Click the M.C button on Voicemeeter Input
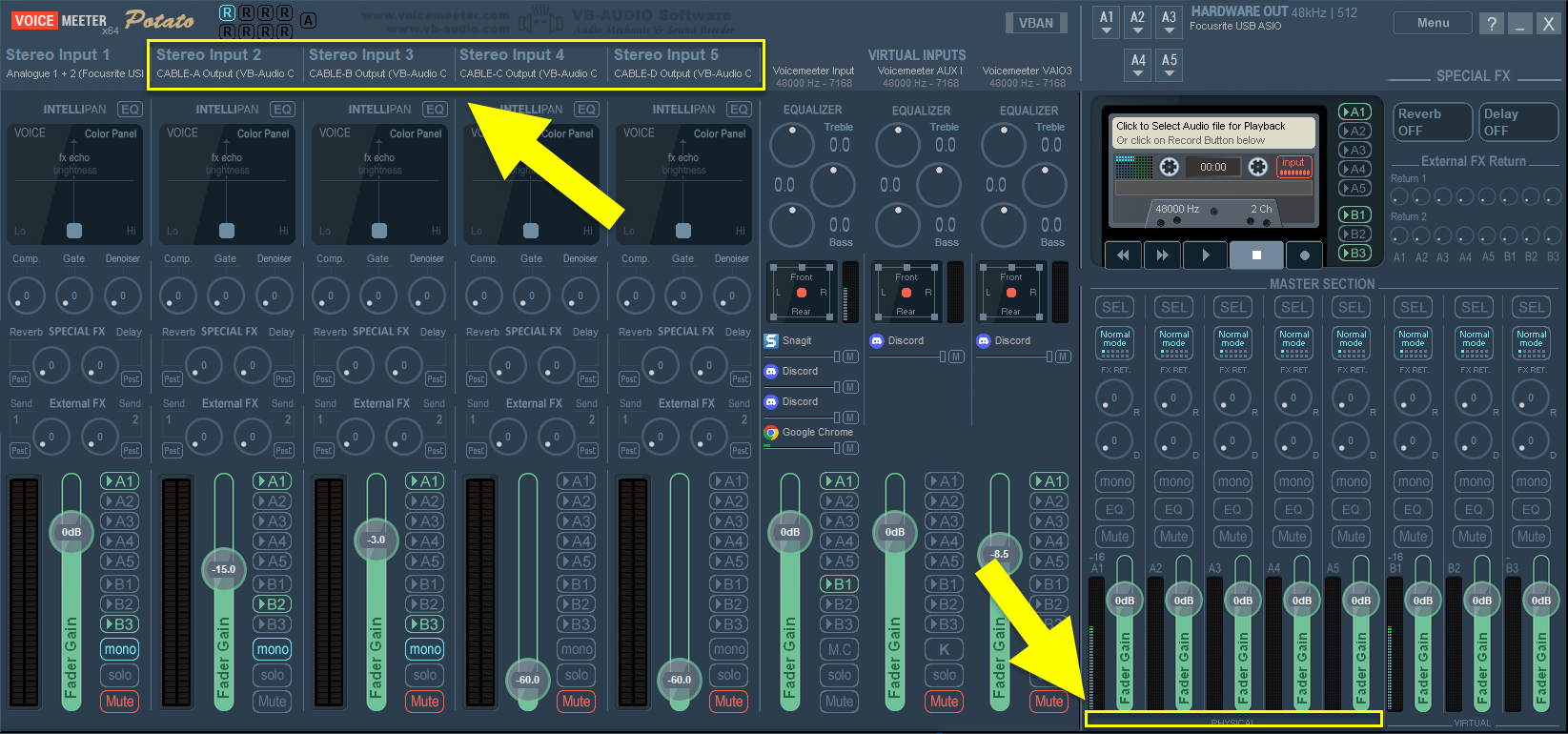Image resolution: width=1568 pixels, height=734 pixels. click(840, 649)
